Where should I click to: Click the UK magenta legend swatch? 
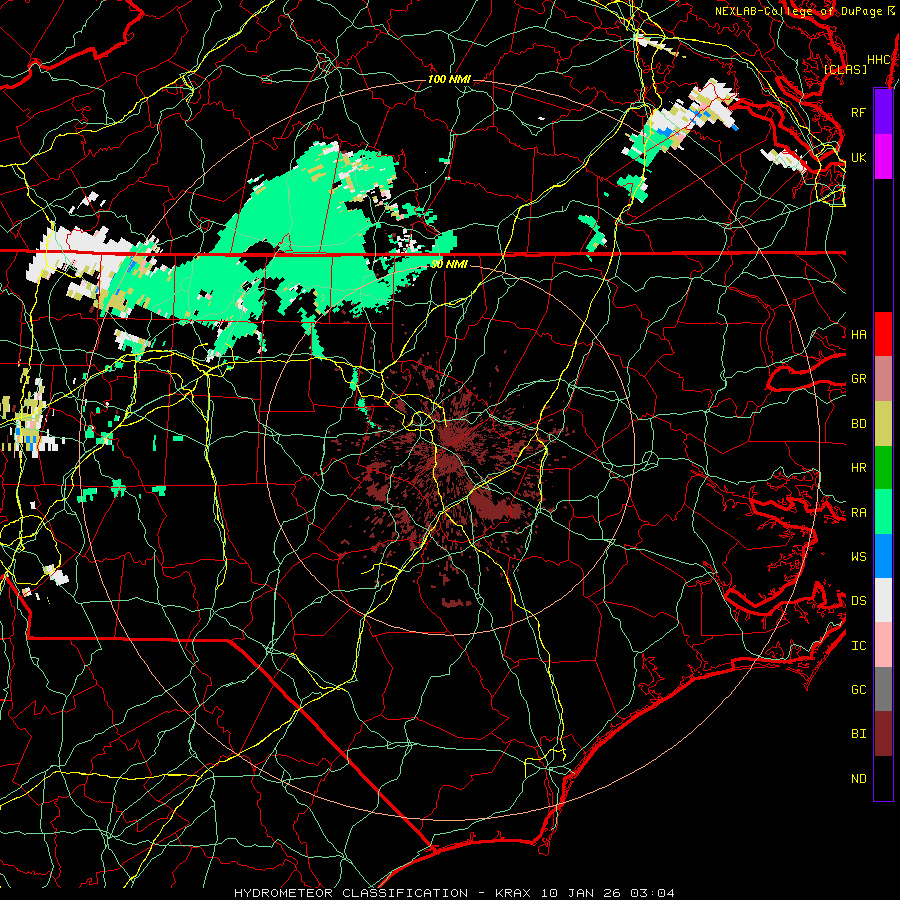(x=883, y=156)
